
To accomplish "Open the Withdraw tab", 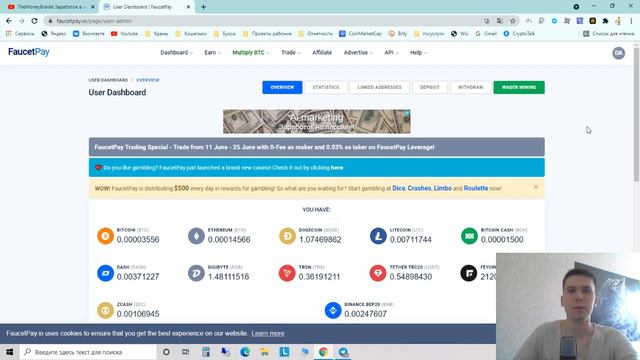I will 471,87.
